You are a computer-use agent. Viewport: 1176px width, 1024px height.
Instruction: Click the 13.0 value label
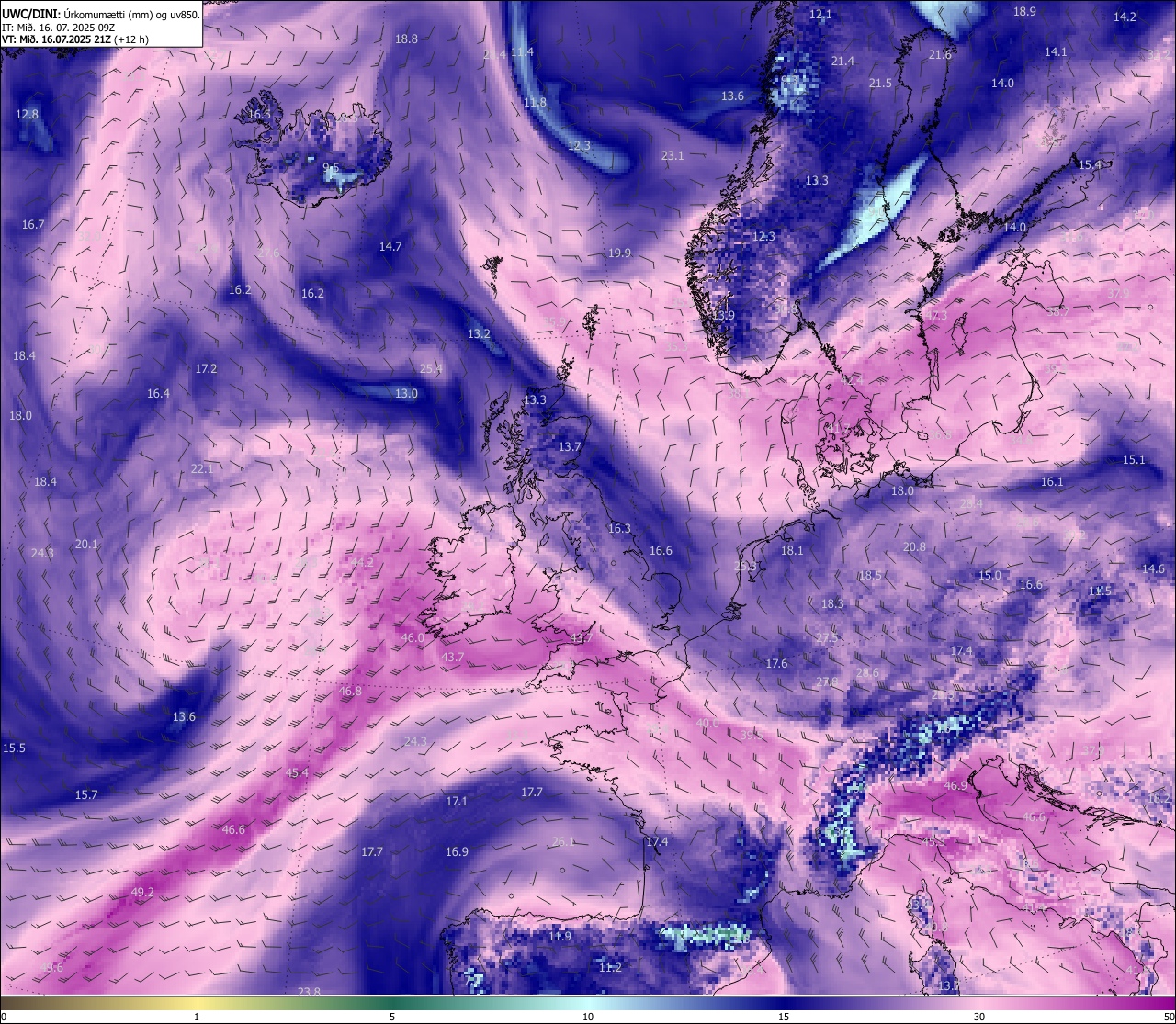tap(406, 394)
